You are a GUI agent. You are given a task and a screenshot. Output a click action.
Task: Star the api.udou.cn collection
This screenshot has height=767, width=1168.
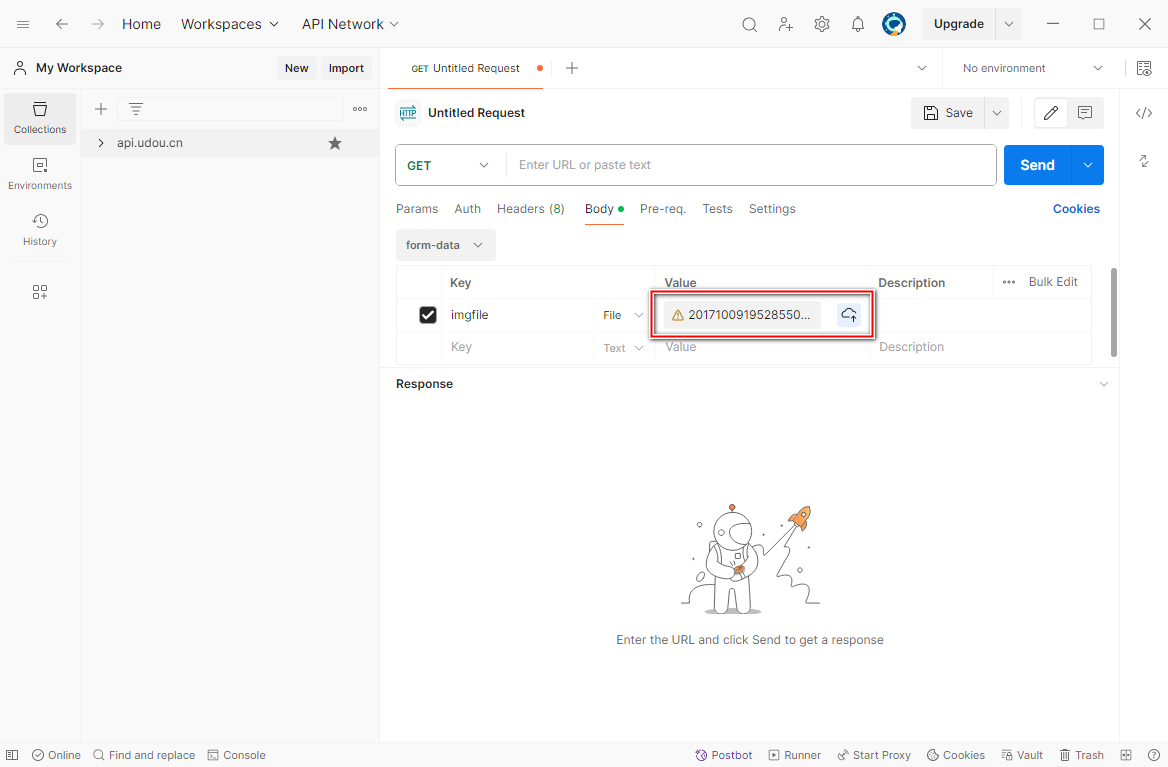point(335,143)
